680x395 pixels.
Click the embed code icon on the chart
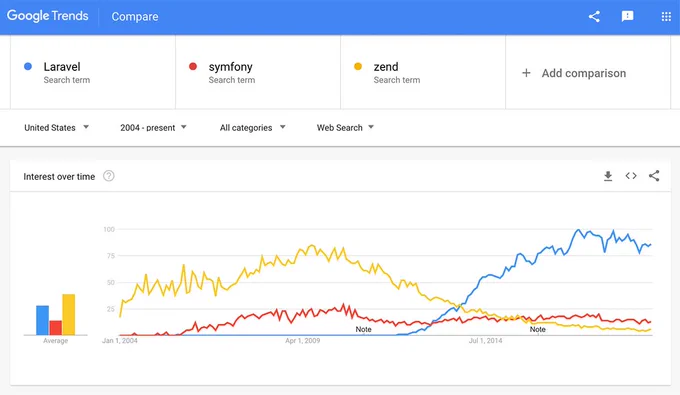(631, 176)
